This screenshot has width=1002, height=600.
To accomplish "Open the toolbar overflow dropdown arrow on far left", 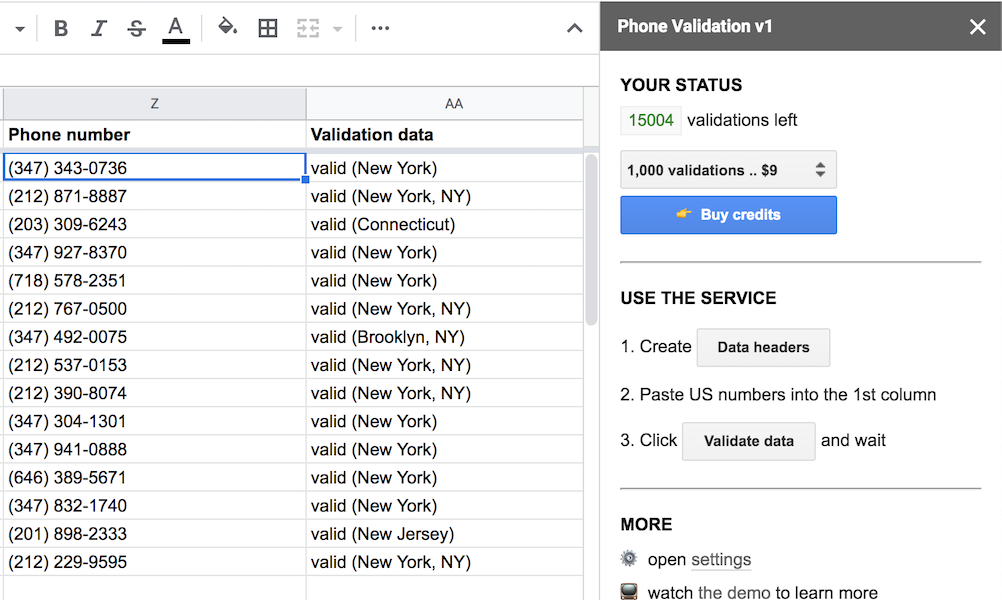I will click(20, 27).
